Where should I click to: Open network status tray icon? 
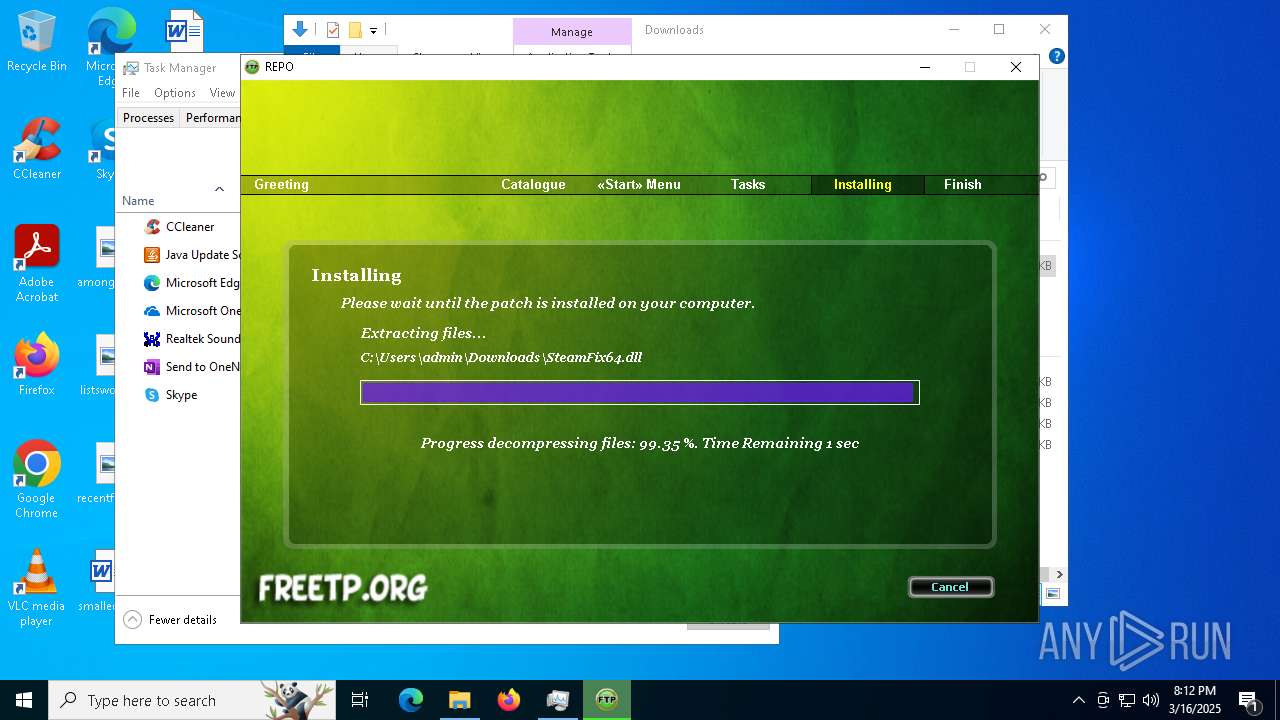(x=1127, y=700)
